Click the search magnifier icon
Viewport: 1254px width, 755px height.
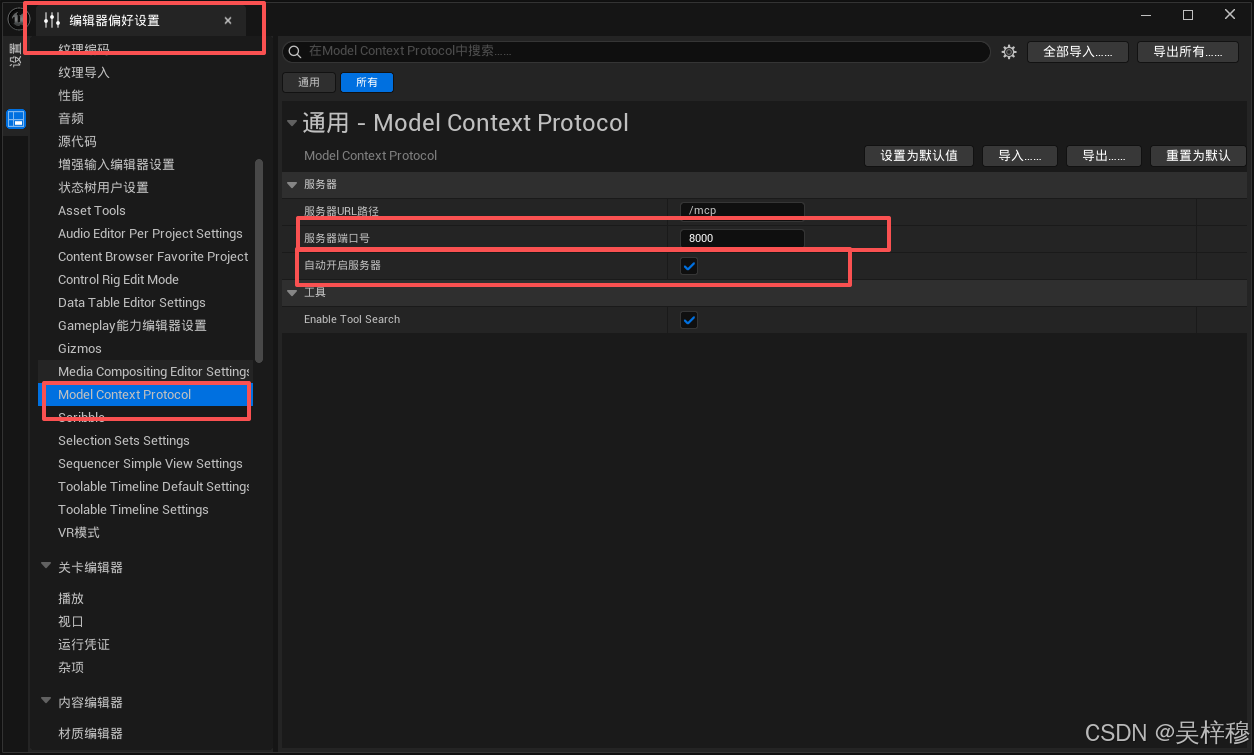point(295,52)
